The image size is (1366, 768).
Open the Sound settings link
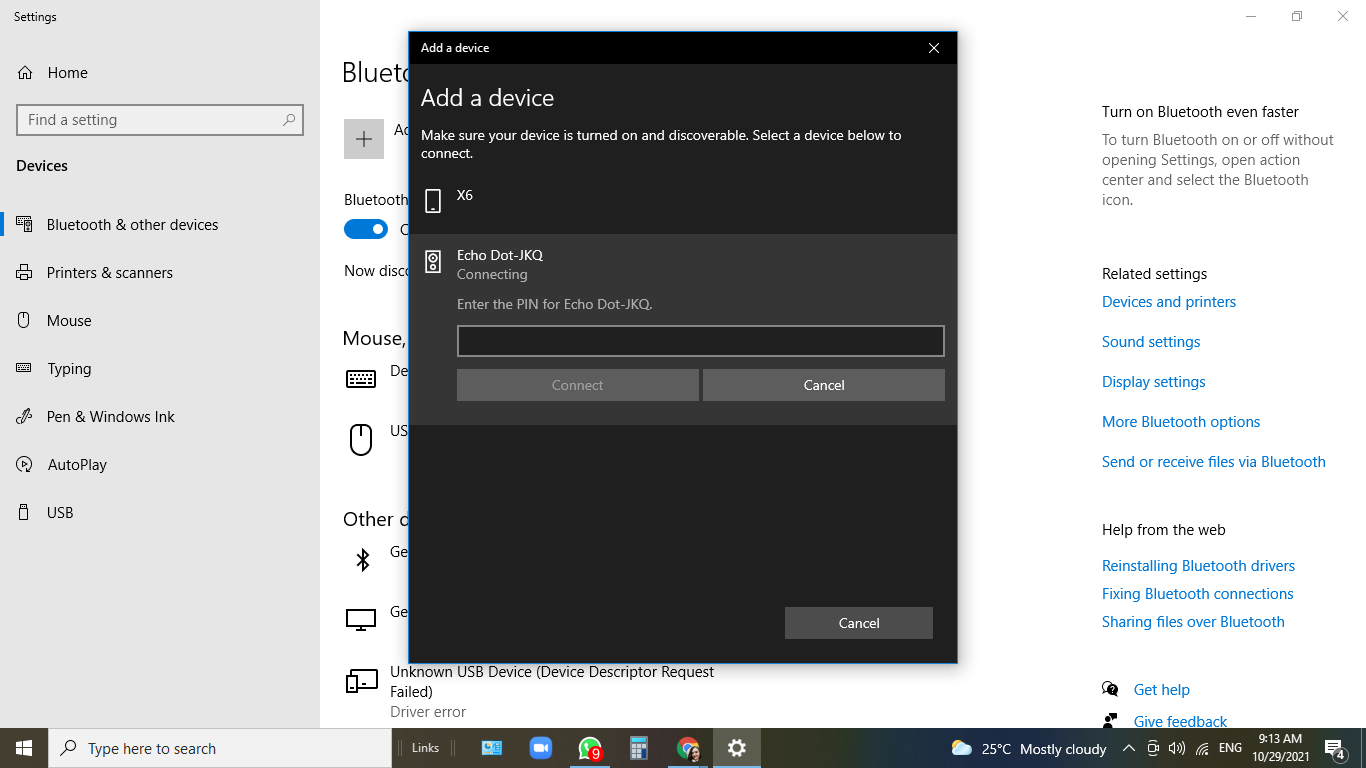(x=1151, y=342)
